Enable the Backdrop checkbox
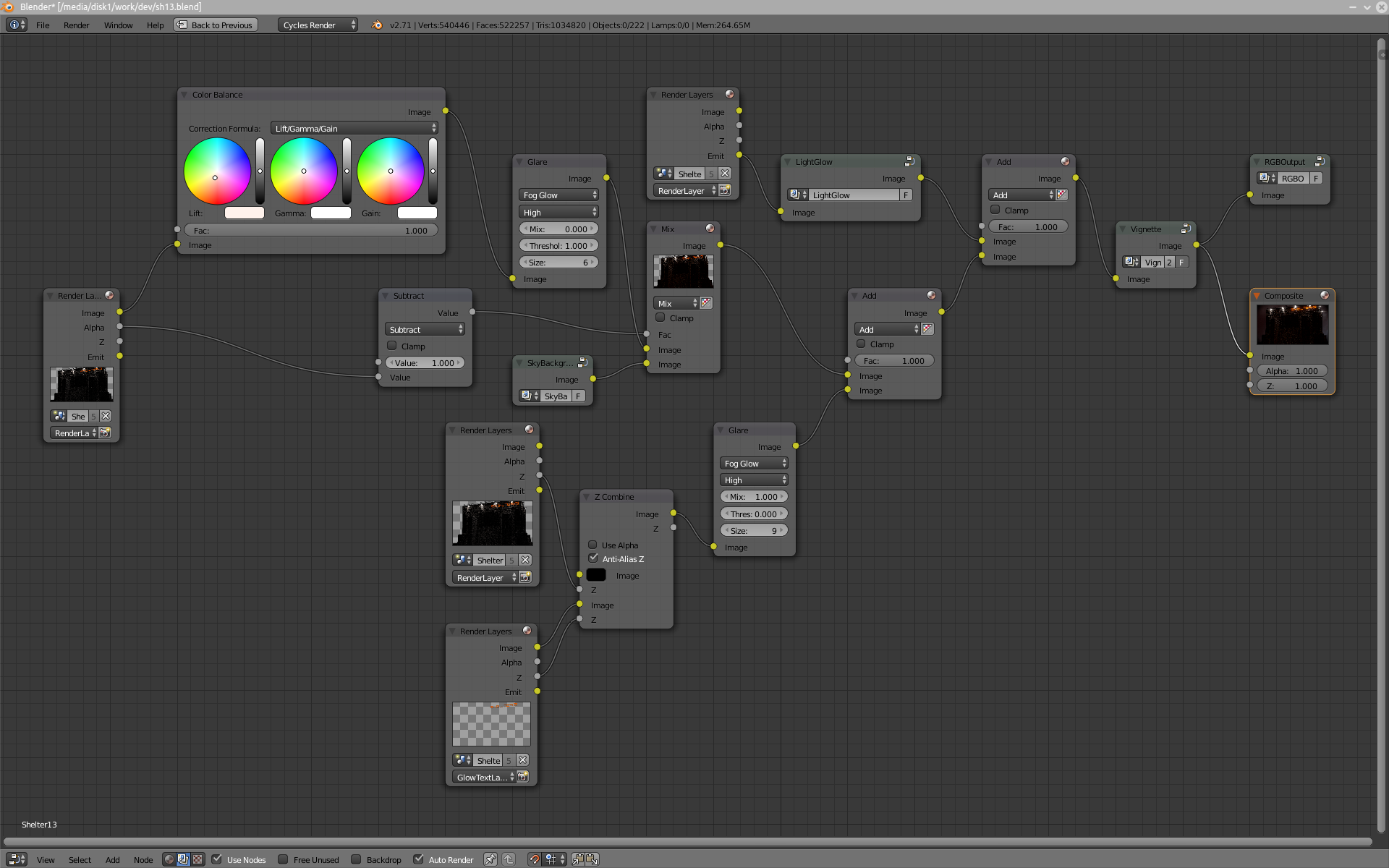The height and width of the screenshot is (868, 1389). pyautogui.click(x=356, y=859)
